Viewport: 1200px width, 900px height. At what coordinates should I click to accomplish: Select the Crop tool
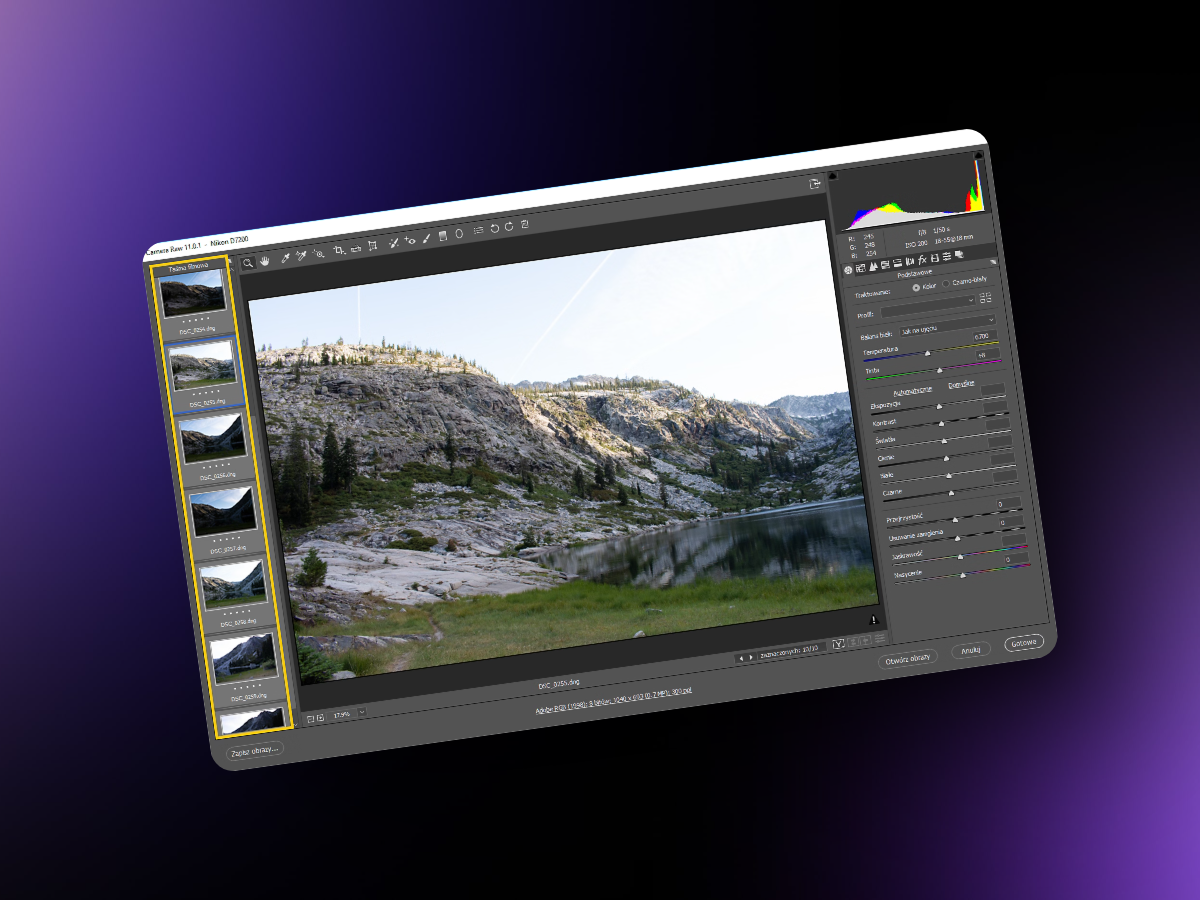339,250
